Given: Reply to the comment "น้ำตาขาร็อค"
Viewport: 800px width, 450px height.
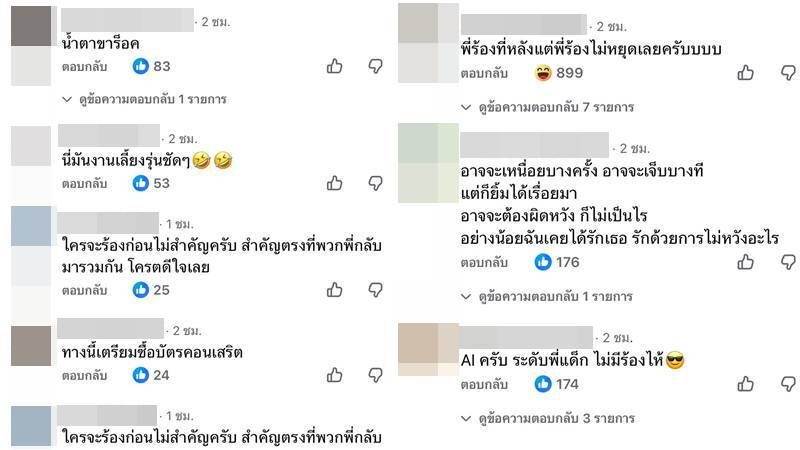Looking at the screenshot, I should click(x=85, y=66).
